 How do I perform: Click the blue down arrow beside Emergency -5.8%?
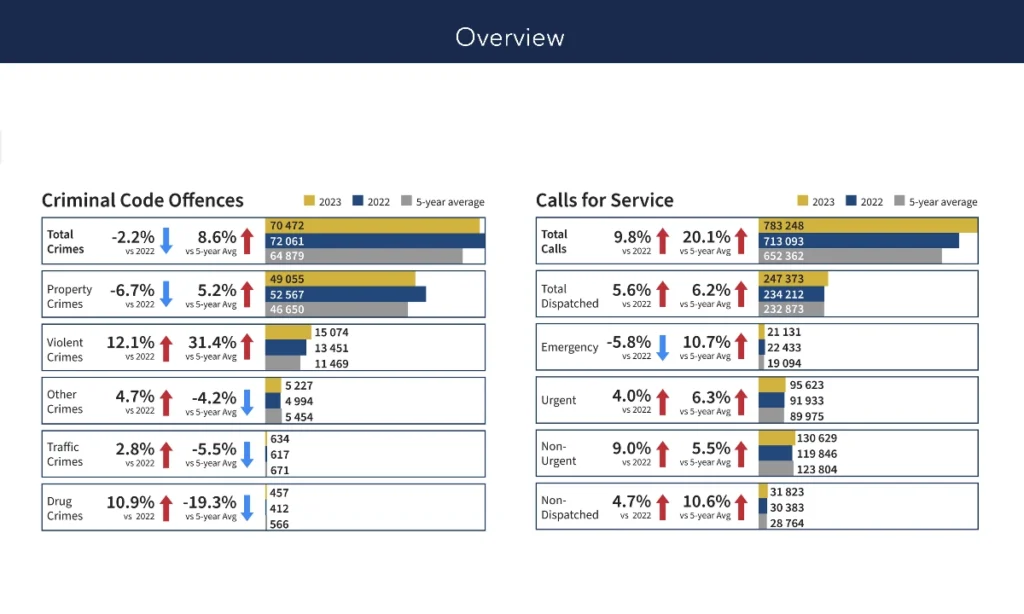coord(661,348)
